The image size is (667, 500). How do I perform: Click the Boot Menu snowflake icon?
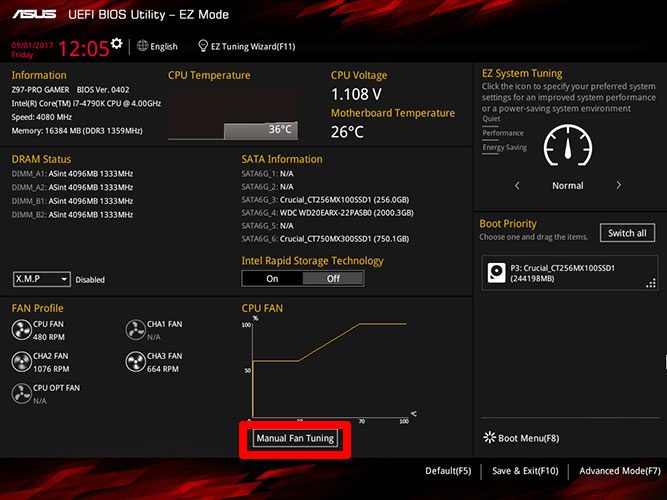(x=490, y=437)
